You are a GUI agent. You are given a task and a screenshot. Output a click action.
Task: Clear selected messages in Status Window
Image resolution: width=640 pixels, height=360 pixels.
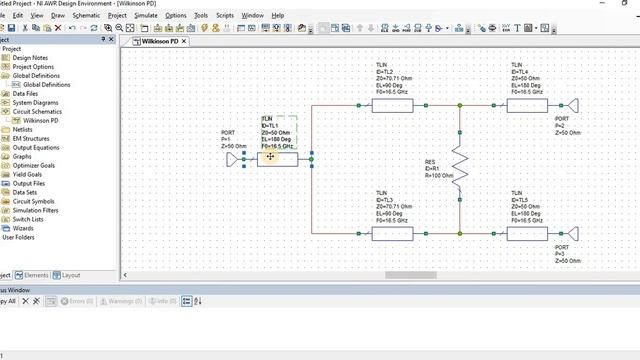[x=25, y=301]
